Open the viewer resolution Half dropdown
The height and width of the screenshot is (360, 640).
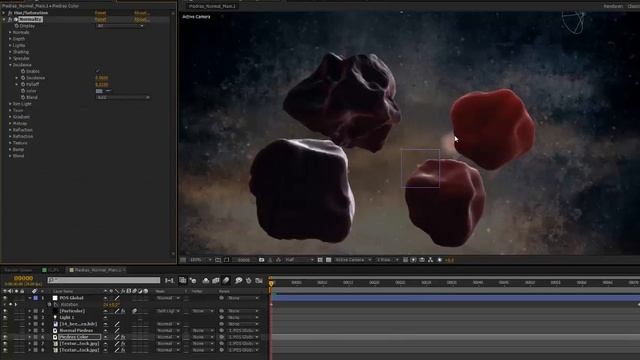tap(299, 260)
